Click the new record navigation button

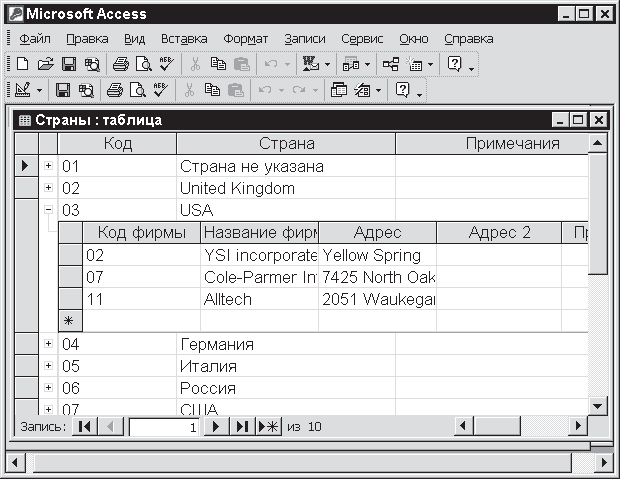[x=268, y=427]
